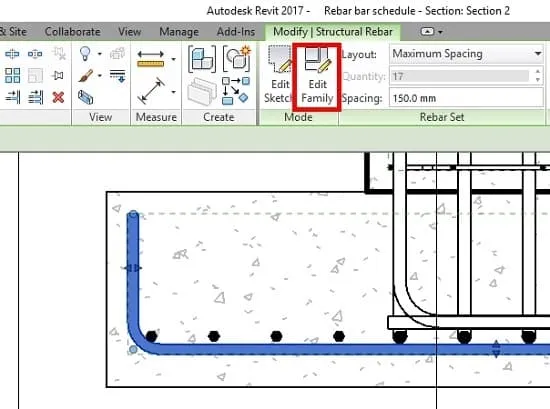This screenshot has width=550, height=409.
Task: Click the Rebar Set panel title
Action: coord(442,117)
